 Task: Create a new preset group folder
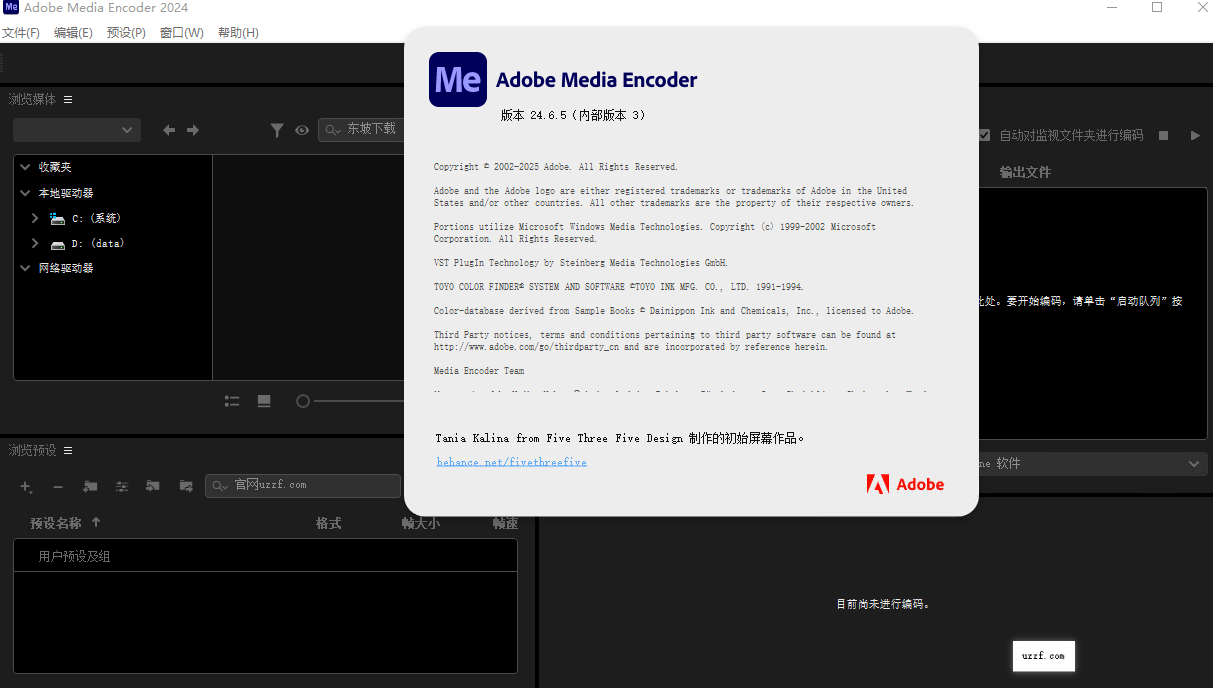coord(90,487)
